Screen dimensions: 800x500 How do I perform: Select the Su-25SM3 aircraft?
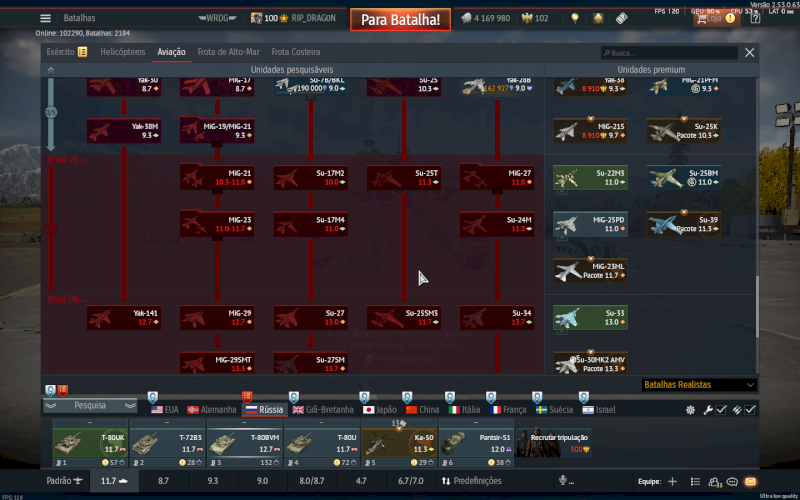tap(404, 318)
